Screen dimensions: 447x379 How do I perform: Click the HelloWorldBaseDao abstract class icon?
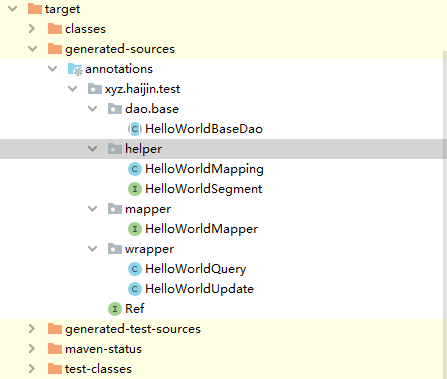click(x=135, y=129)
